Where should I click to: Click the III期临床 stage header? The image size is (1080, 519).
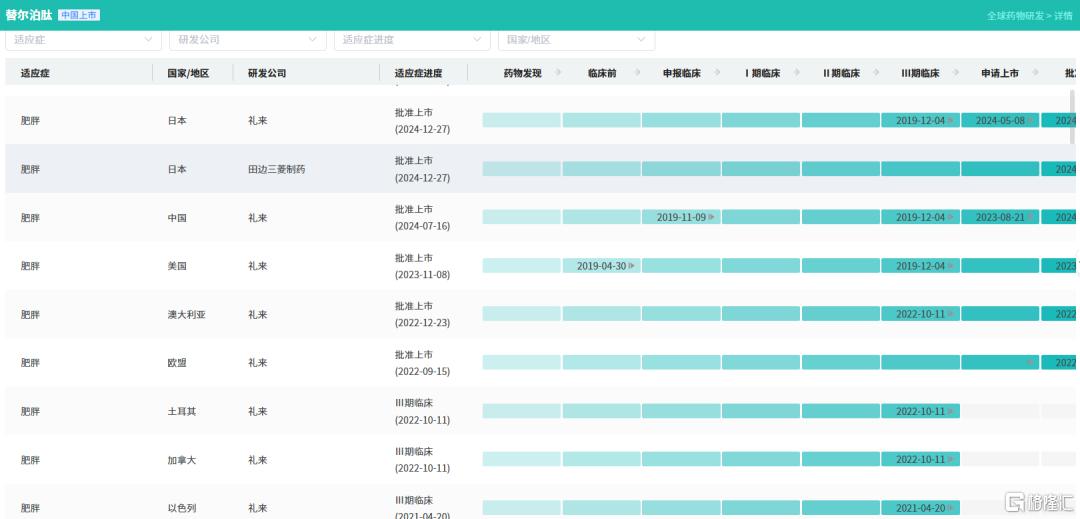921,73
